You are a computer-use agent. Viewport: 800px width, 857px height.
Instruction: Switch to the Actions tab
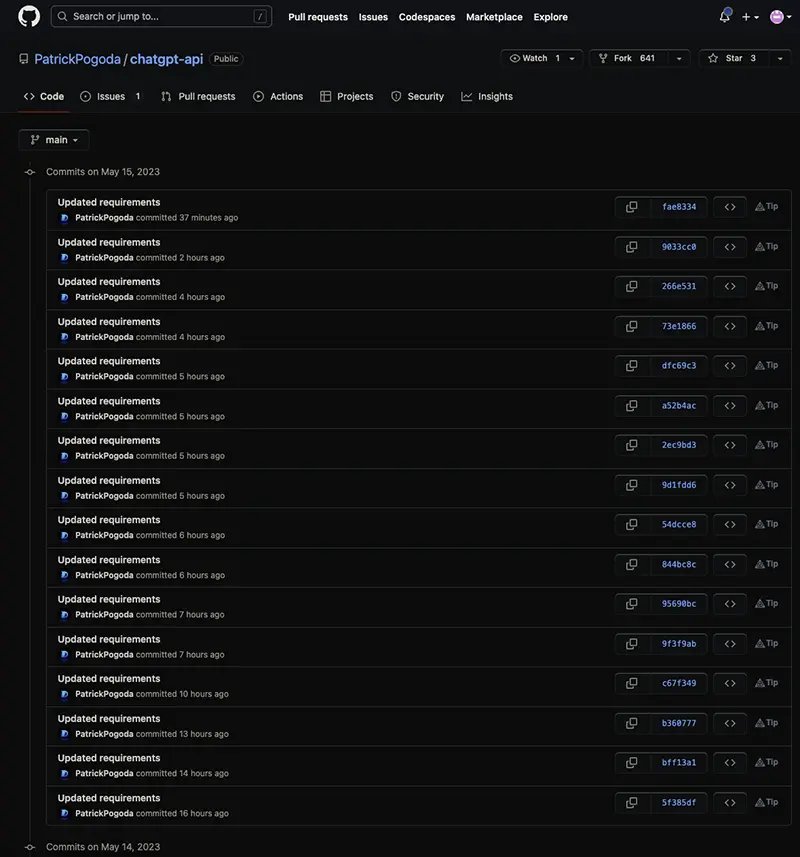pyautogui.click(x=278, y=96)
